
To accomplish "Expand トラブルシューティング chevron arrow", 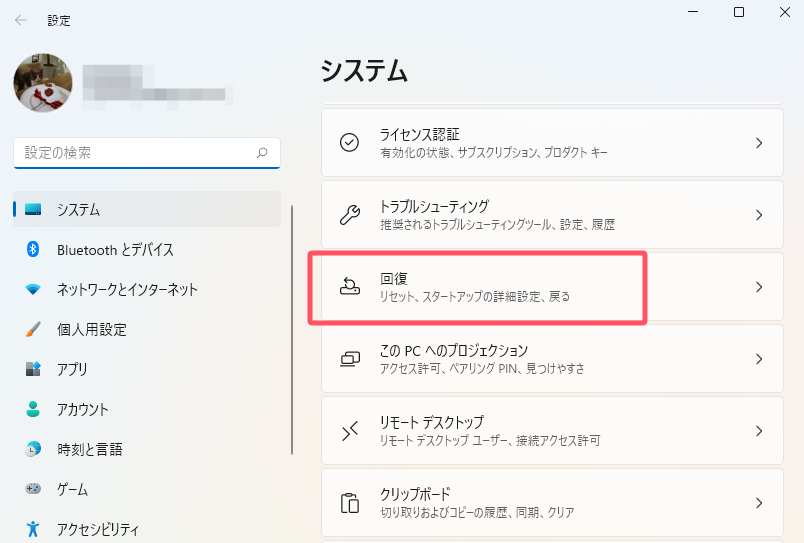I will pos(759,214).
